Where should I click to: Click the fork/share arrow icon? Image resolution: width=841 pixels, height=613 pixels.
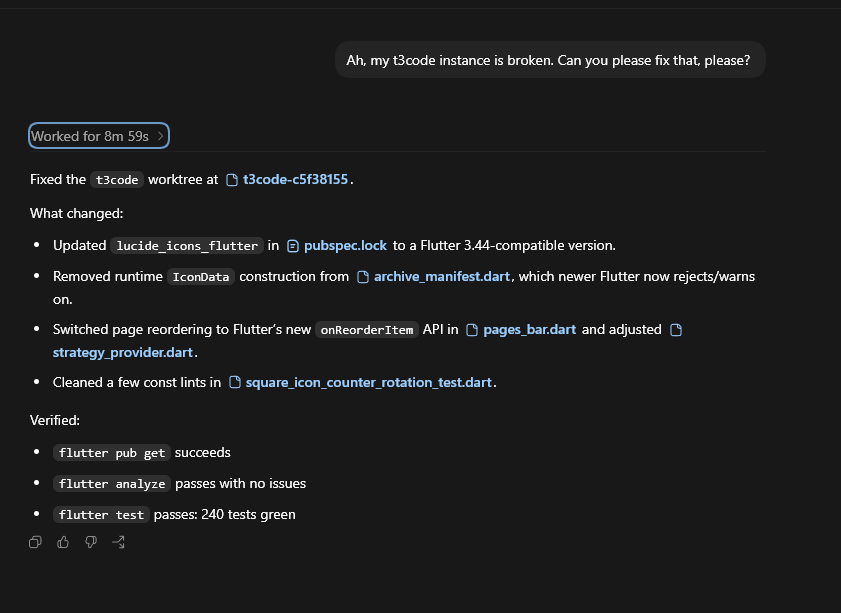pos(119,542)
